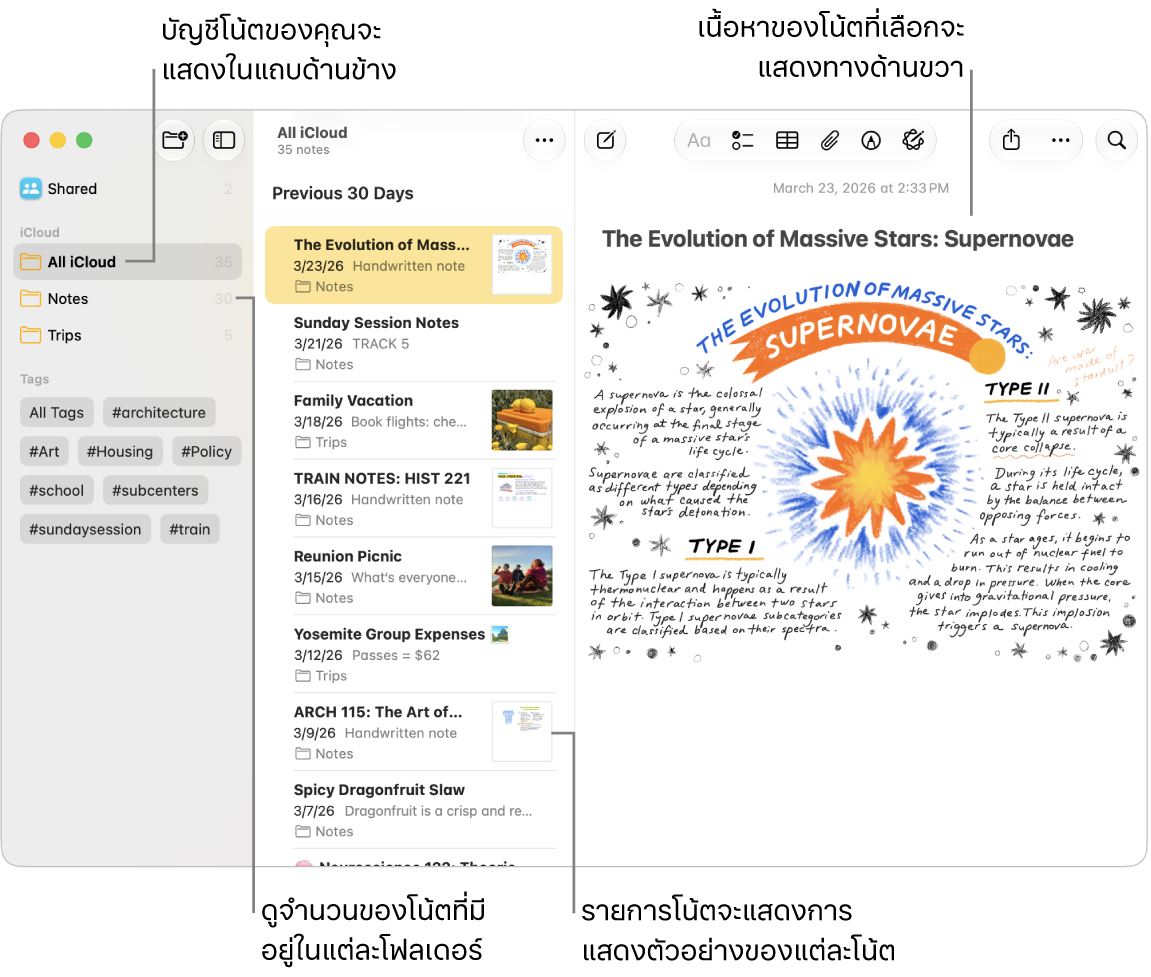Filter by the #architecture tag
This screenshot has height=977, width=1151.
(159, 413)
